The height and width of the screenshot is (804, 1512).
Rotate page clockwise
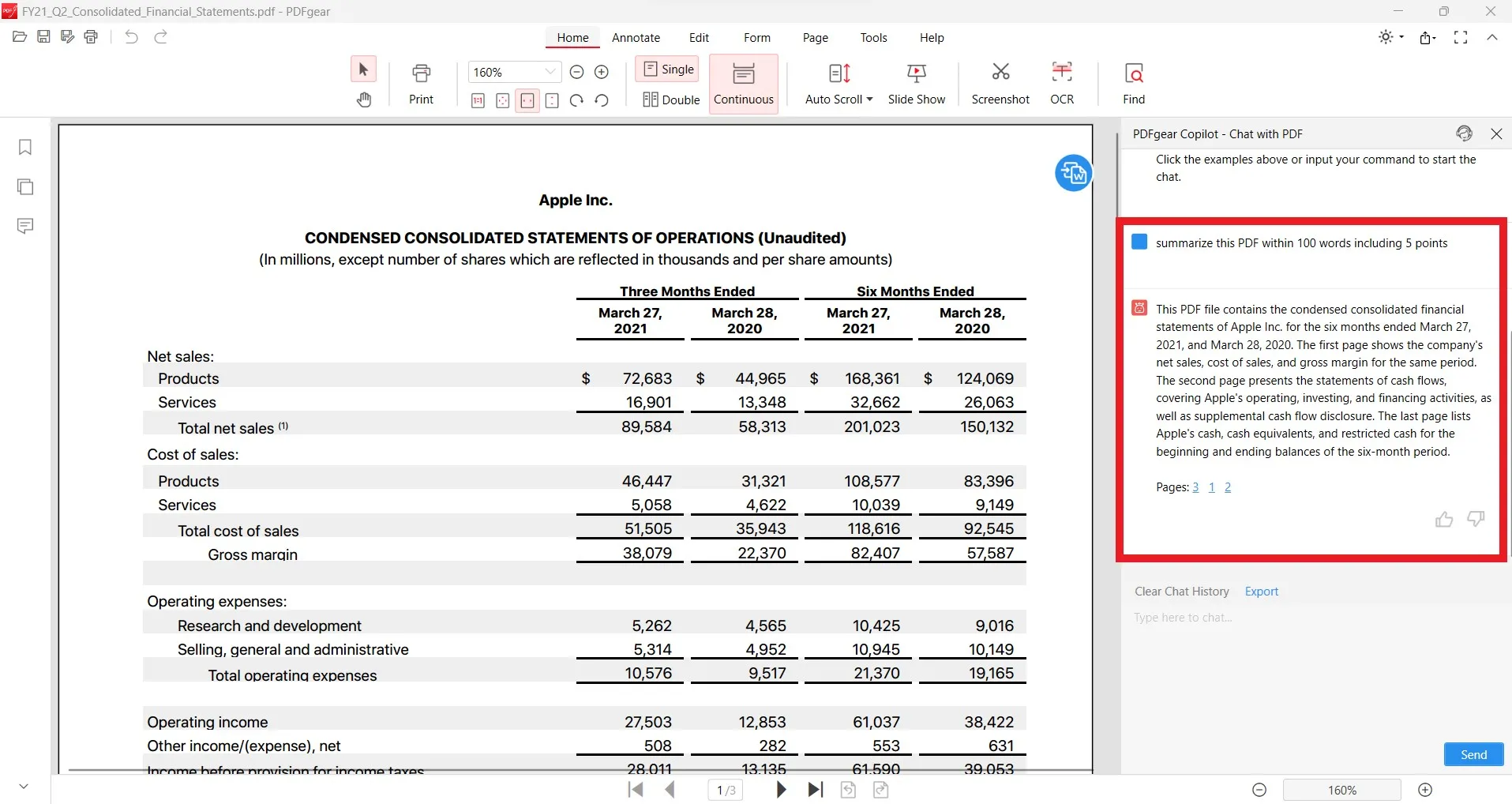[576, 100]
